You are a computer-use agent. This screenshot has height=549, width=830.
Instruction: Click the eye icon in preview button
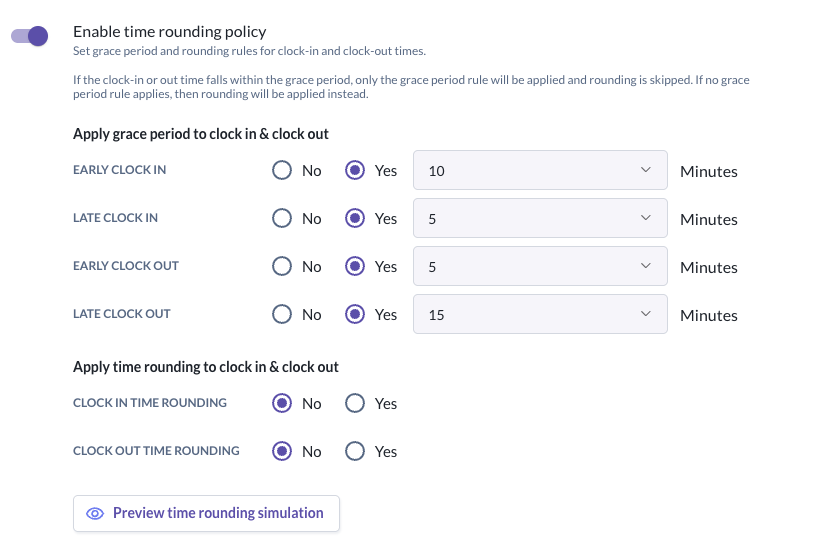pos(95,513)
